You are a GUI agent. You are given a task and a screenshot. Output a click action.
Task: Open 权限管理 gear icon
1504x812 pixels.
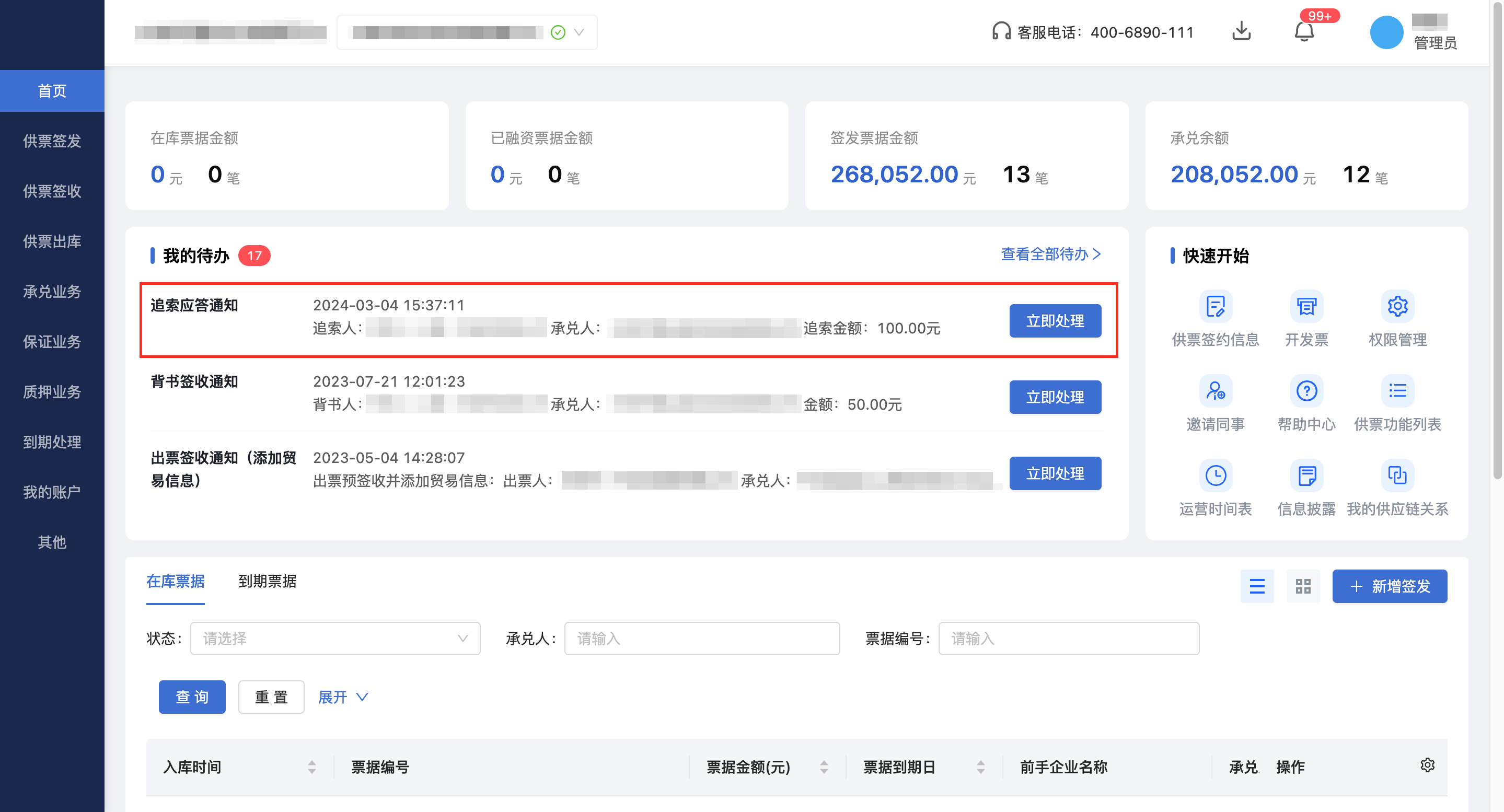tap(1397, 306)
